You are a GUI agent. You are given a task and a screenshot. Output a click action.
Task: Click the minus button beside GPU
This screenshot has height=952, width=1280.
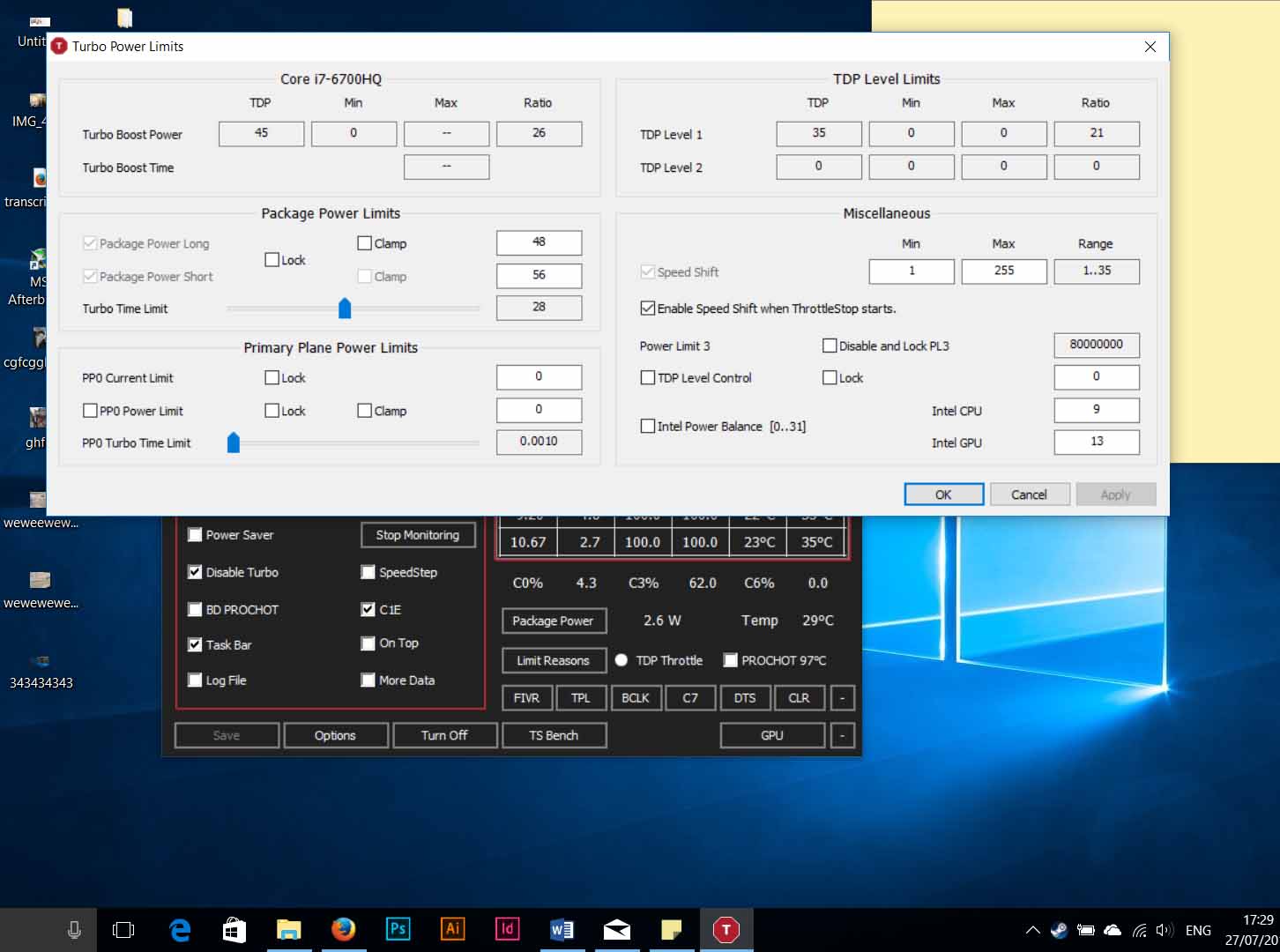coord(842,735)
